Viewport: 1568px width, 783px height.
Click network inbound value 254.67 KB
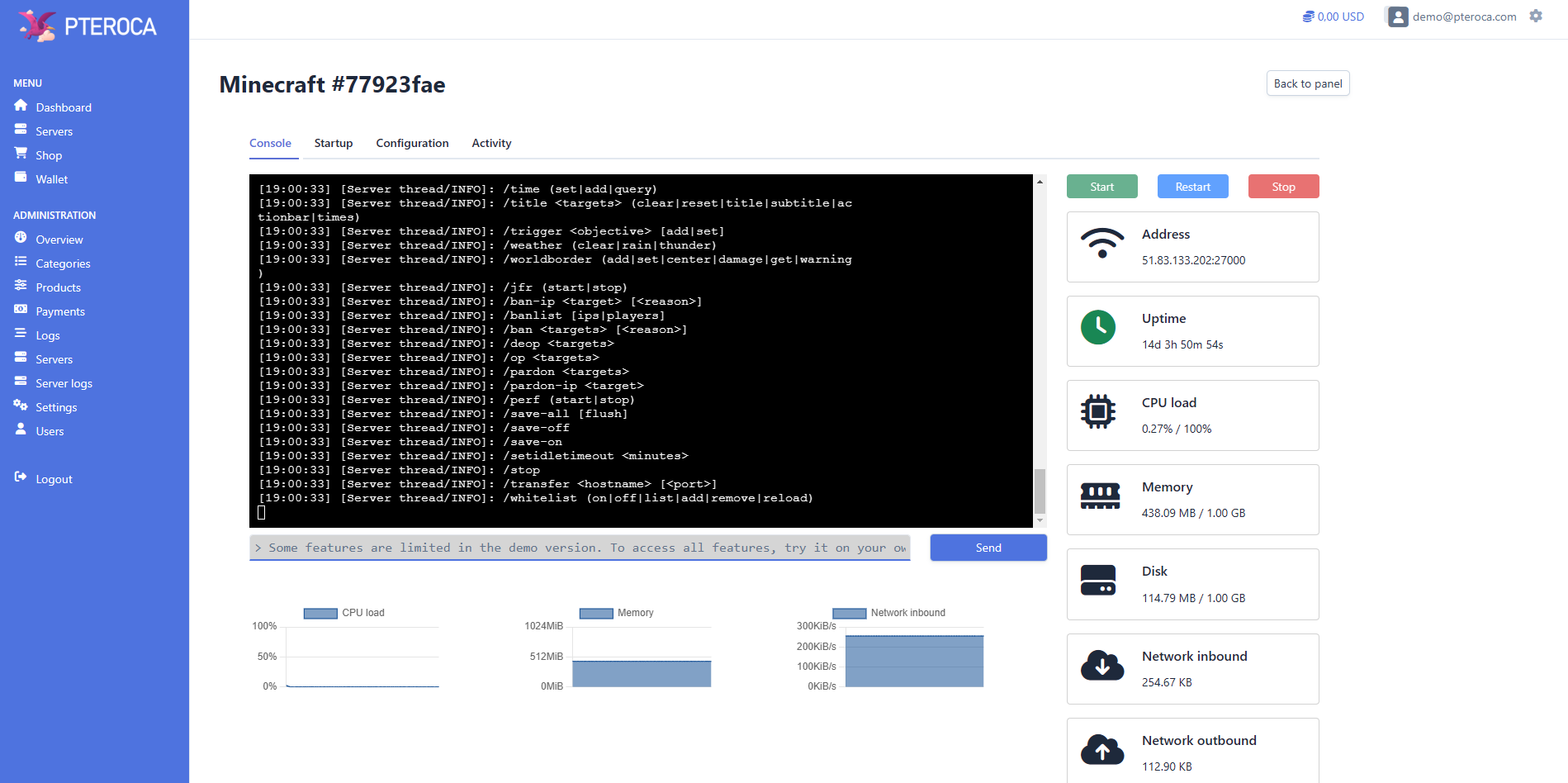click(1167, 682)
